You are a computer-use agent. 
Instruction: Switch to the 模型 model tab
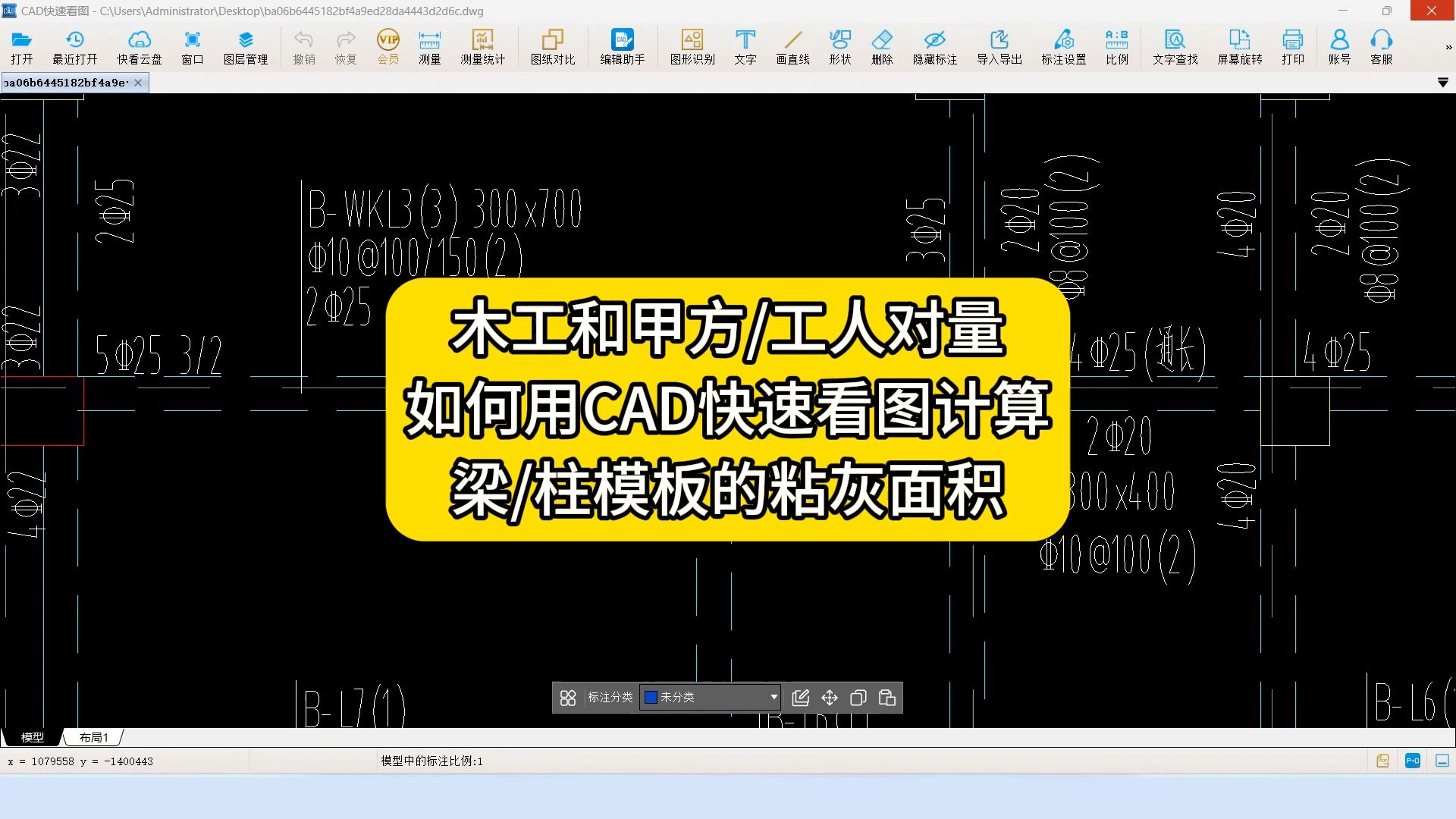pyautogui.click(x=32, y=737)
